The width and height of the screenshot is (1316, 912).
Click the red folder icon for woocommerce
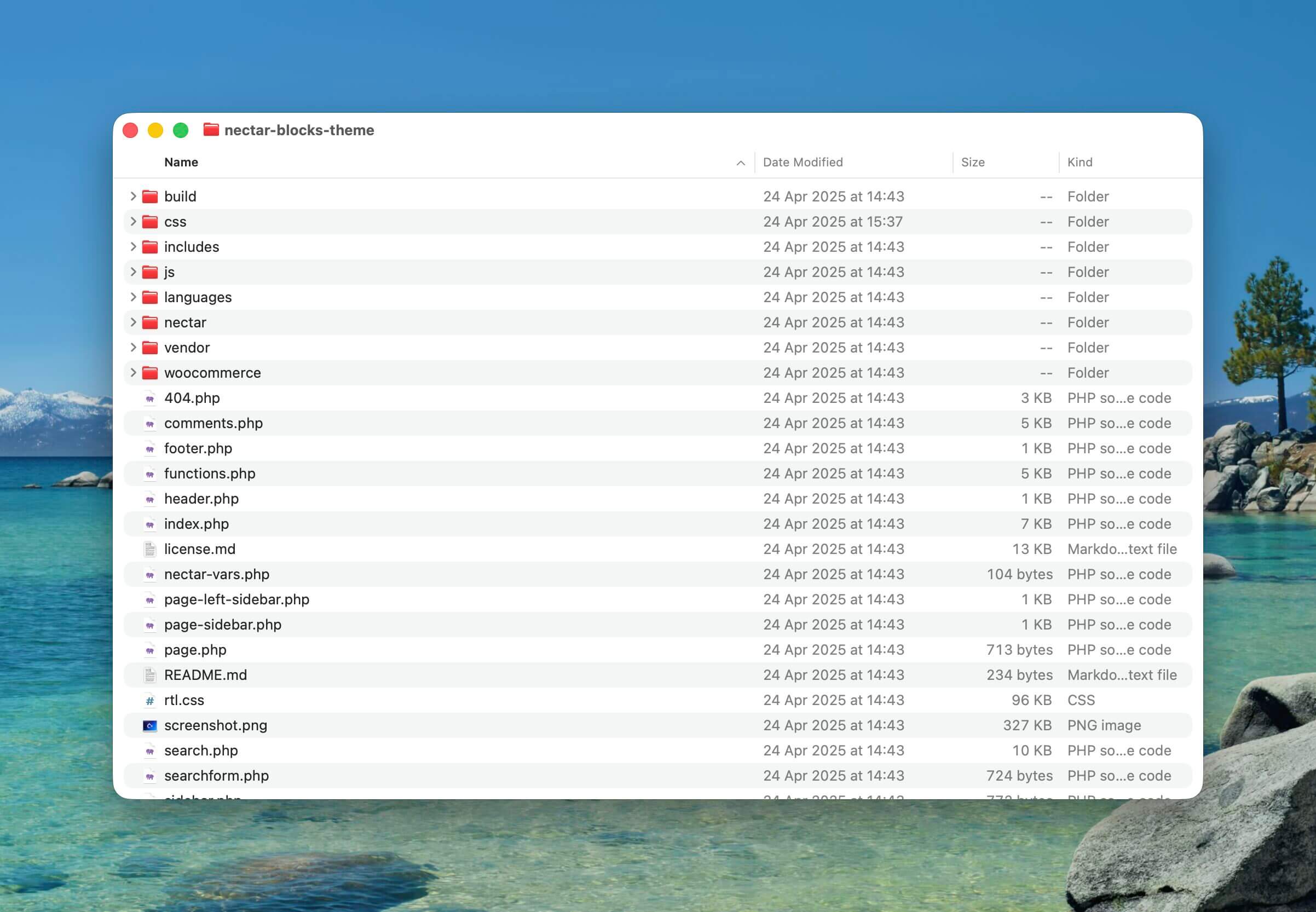[149, 373]
